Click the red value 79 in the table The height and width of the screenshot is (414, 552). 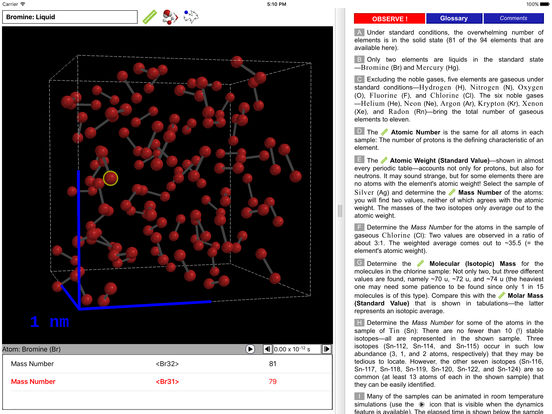(x=272, y=382)
